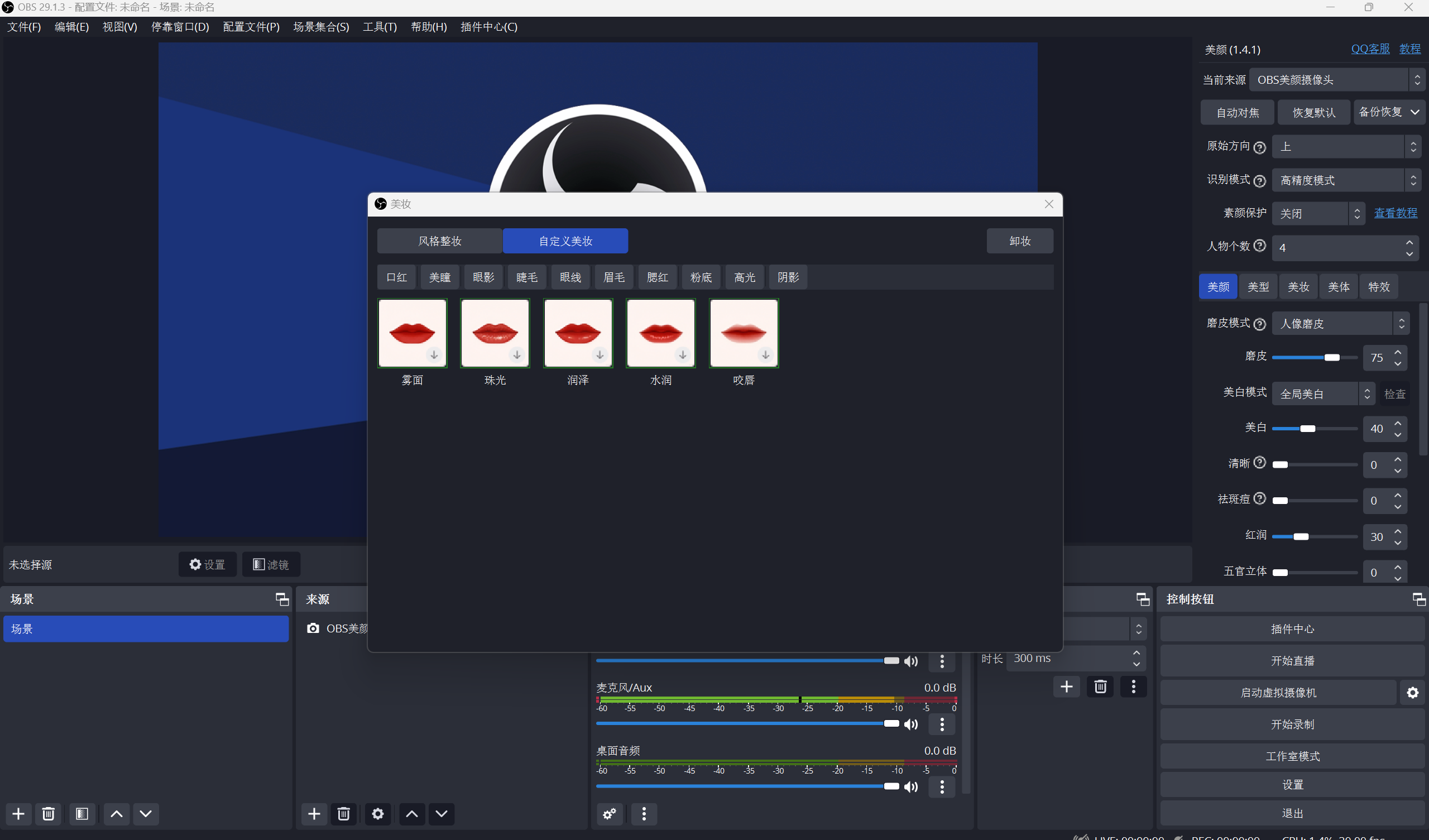1429x840 pixels.
Task: Open the QQ客服 link
Action: [1370, 49]
